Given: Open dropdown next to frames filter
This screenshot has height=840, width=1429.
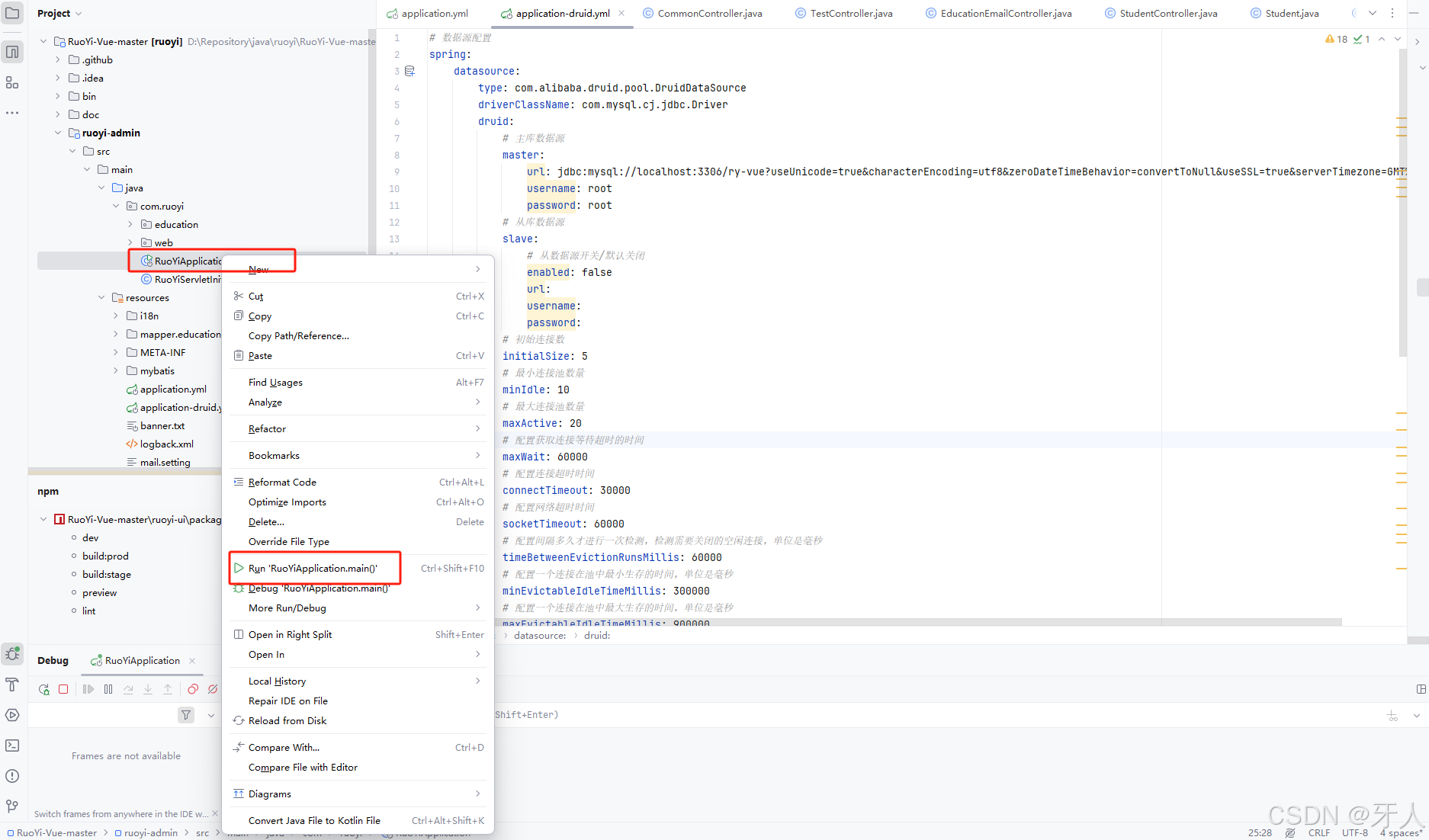Looking at the screenshot, I should click(x=211, y=715).
